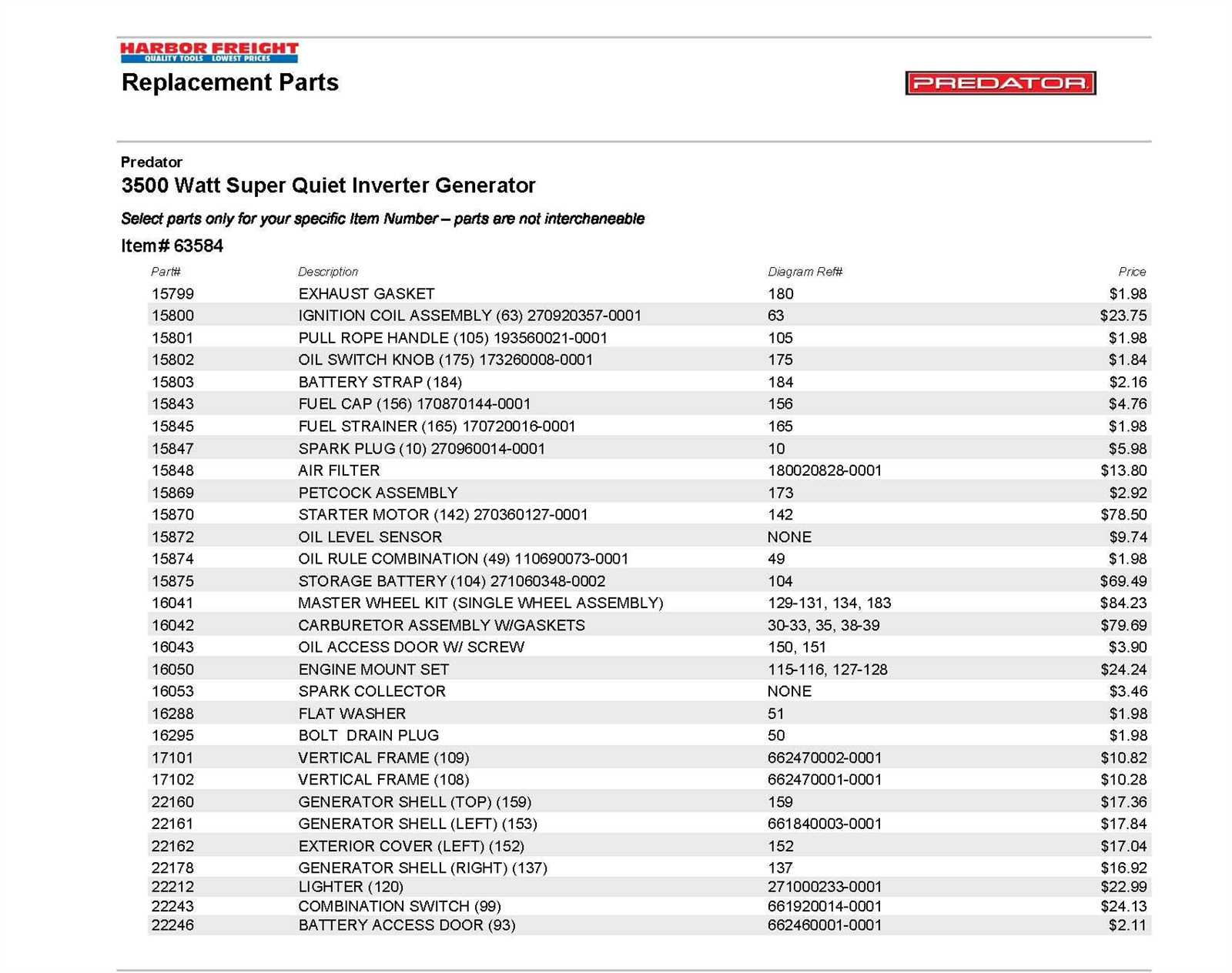Screen dimensions: 1232x973
Task: Click GENERATOR SHELL (LEFT) (153) description
Action: (x=418, y=824)
